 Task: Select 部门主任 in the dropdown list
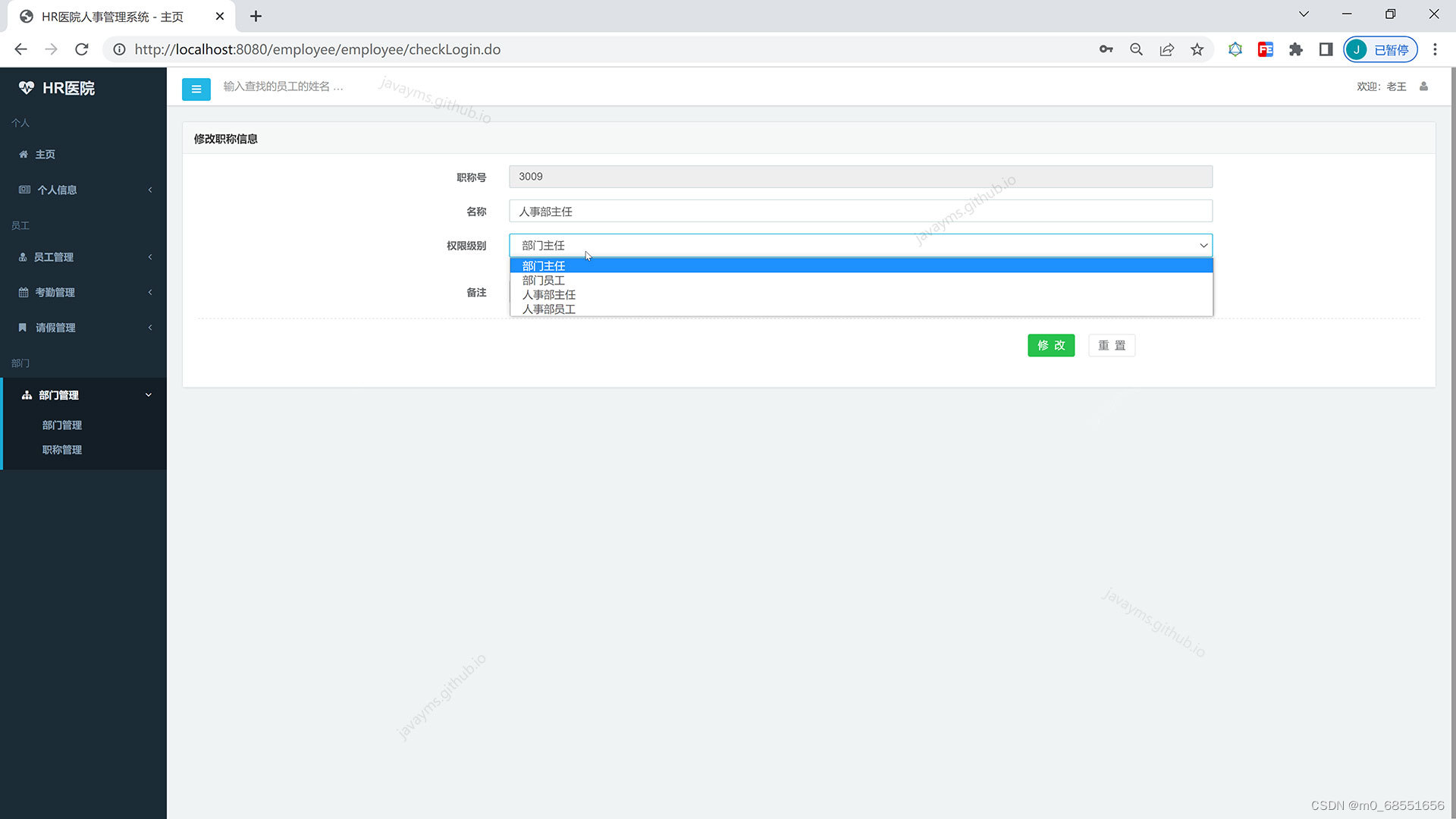(x=861, y=265)
